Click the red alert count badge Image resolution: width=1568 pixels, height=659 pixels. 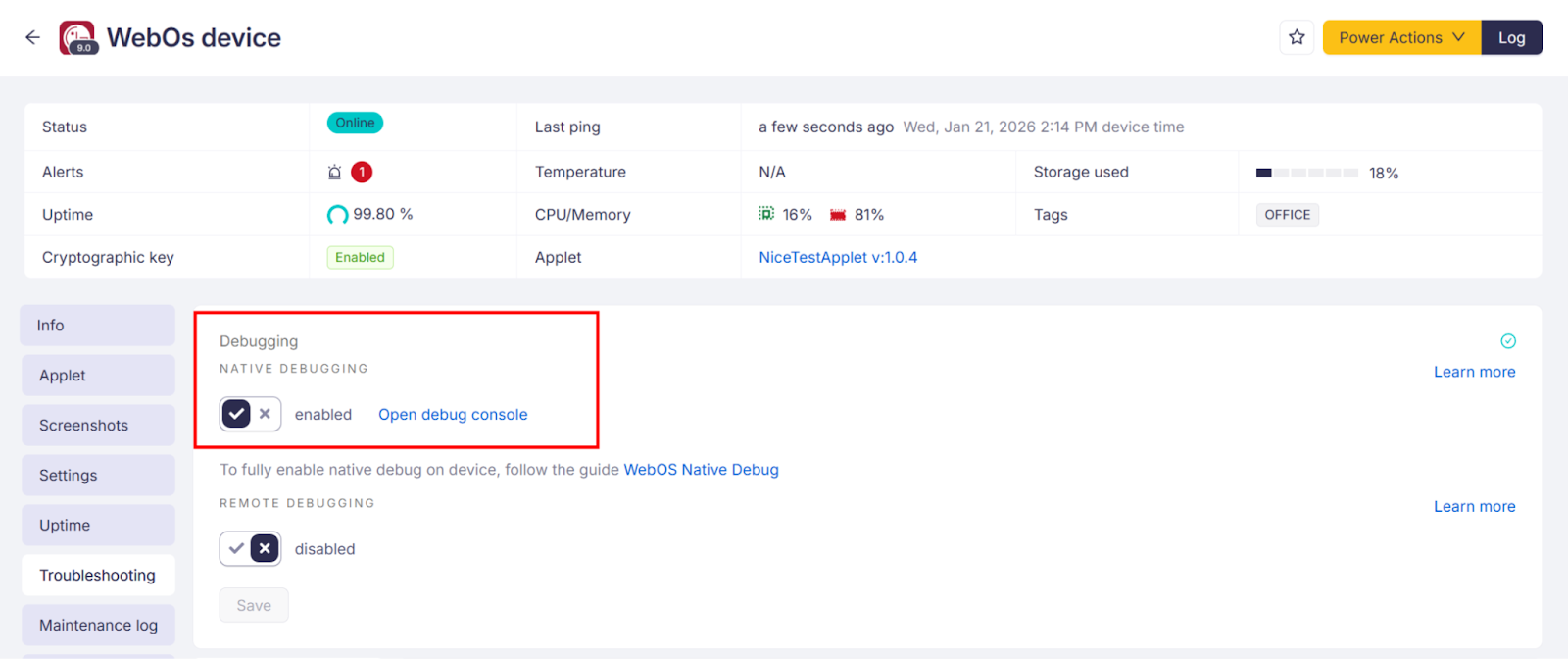tap(362, 172)
